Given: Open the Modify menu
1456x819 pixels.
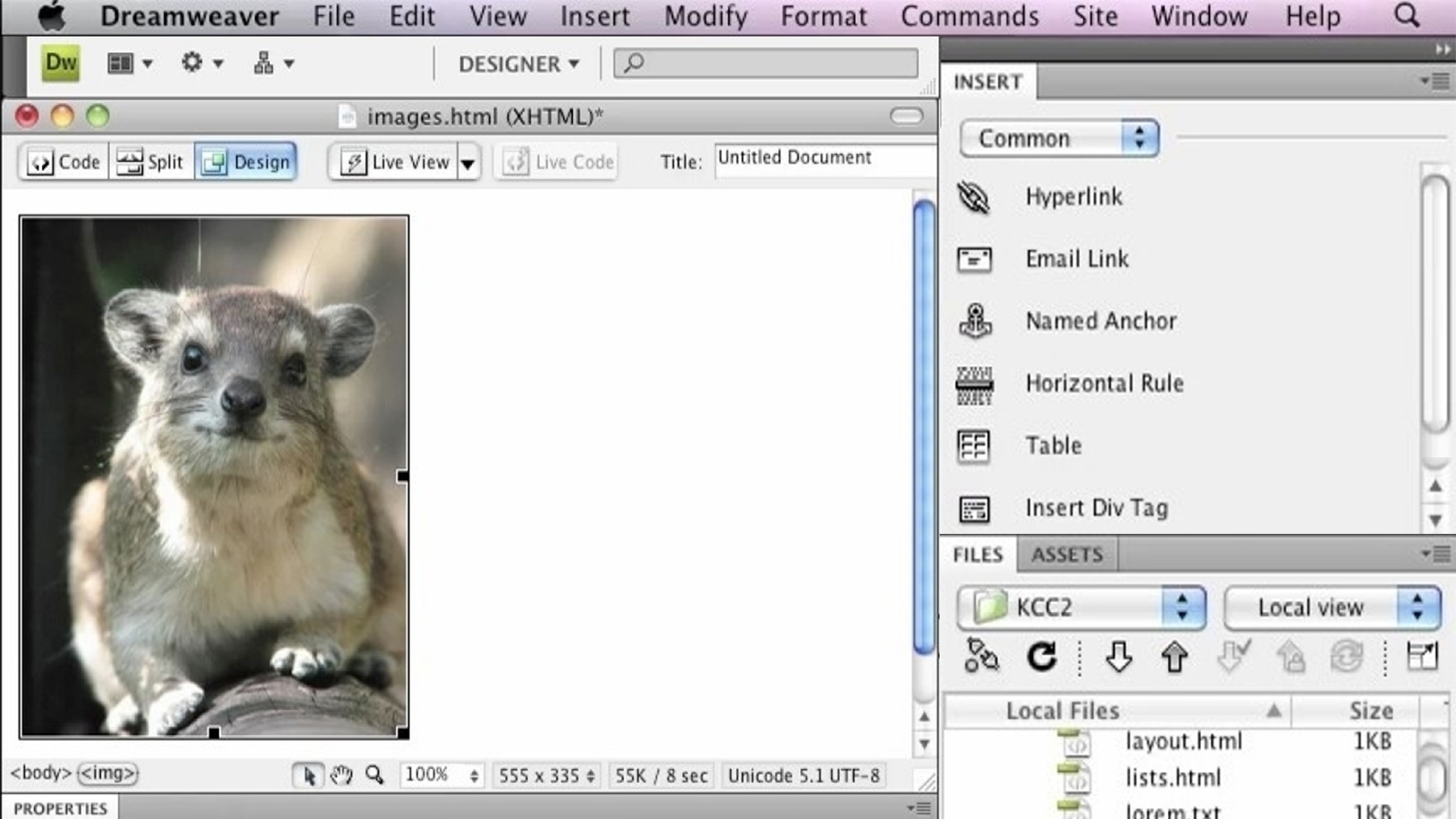Looking at the screenshot, I should [705, 15].
